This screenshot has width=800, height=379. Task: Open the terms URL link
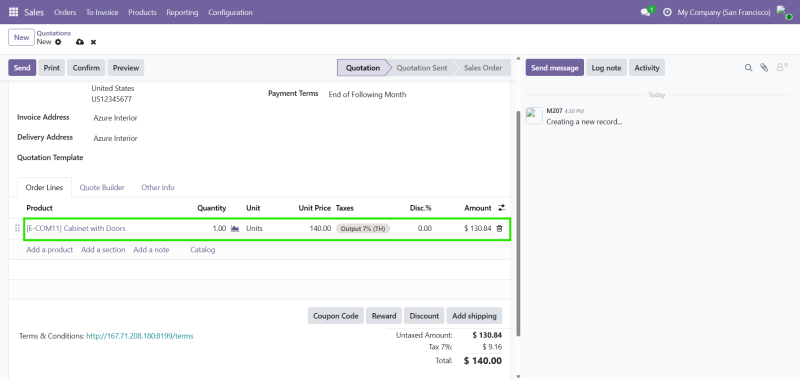coord(140,336)
